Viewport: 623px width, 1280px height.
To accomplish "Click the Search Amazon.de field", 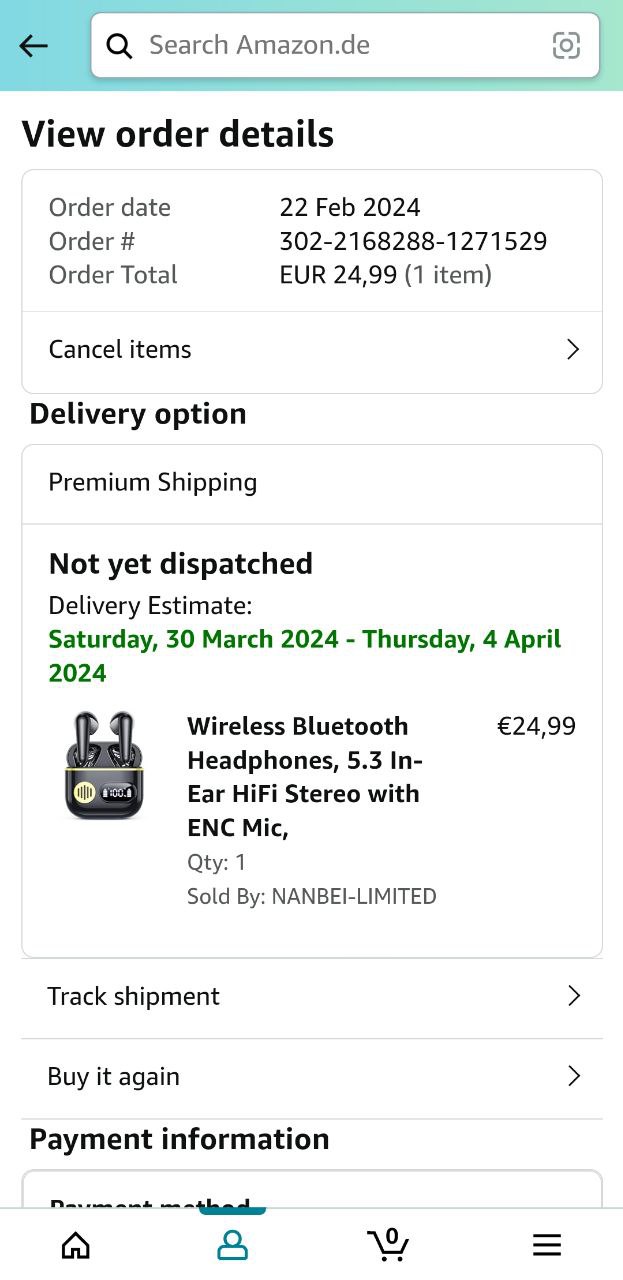I will [x=340, y=46].
